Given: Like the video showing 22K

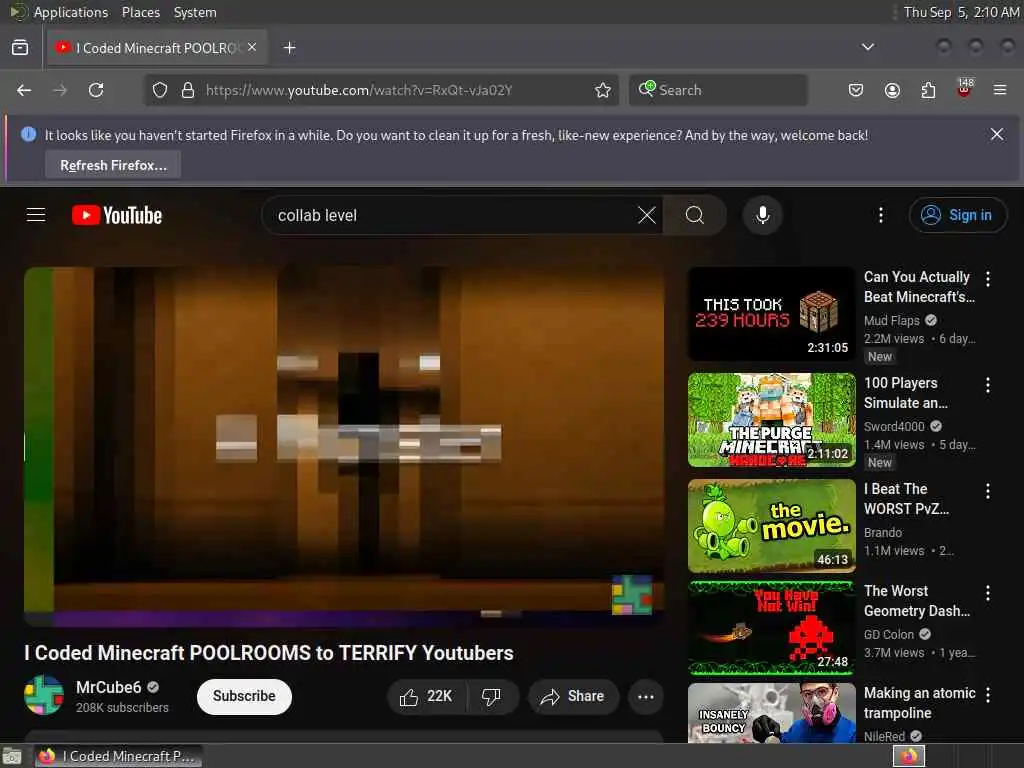Looking at the screenshot, I should (x=427, y=696).
